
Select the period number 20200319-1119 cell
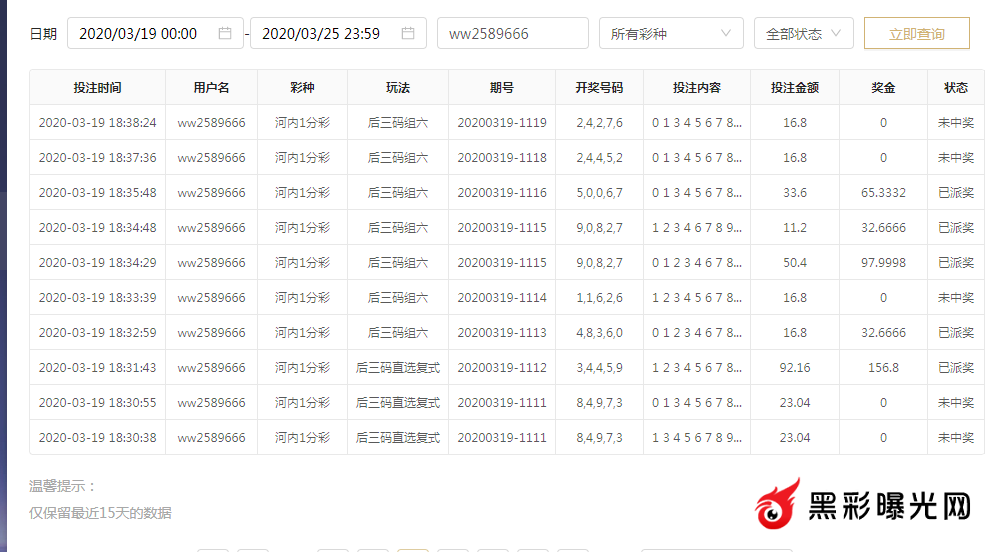click(502, 123)
